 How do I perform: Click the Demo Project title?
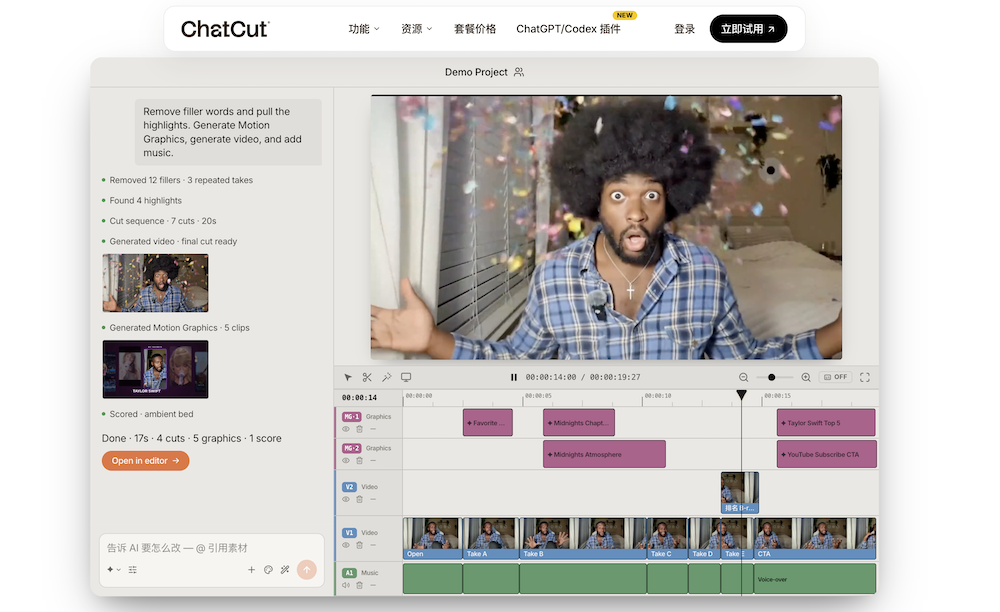pos(476,72)
